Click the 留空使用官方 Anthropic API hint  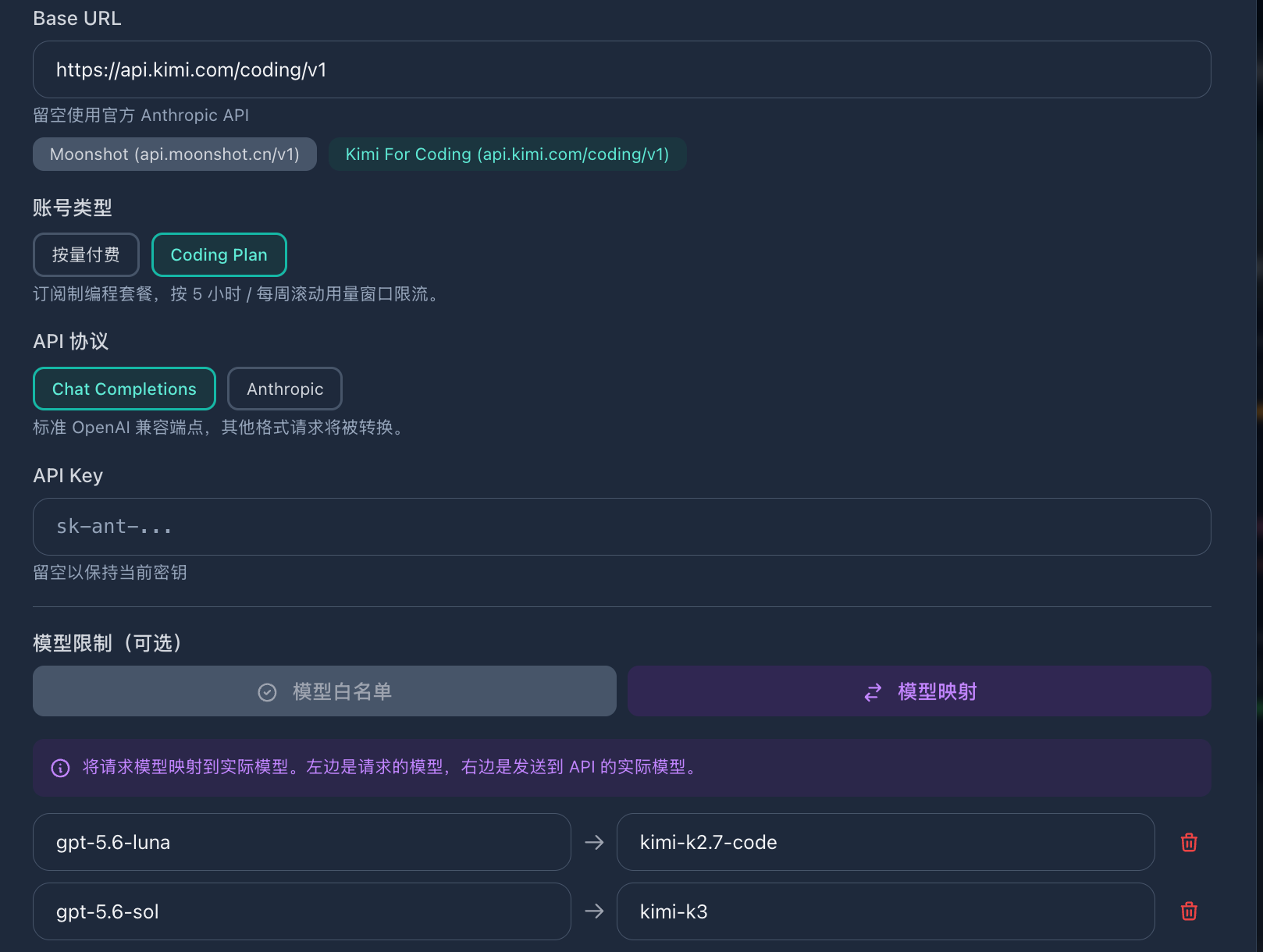(x=141, y=115)
